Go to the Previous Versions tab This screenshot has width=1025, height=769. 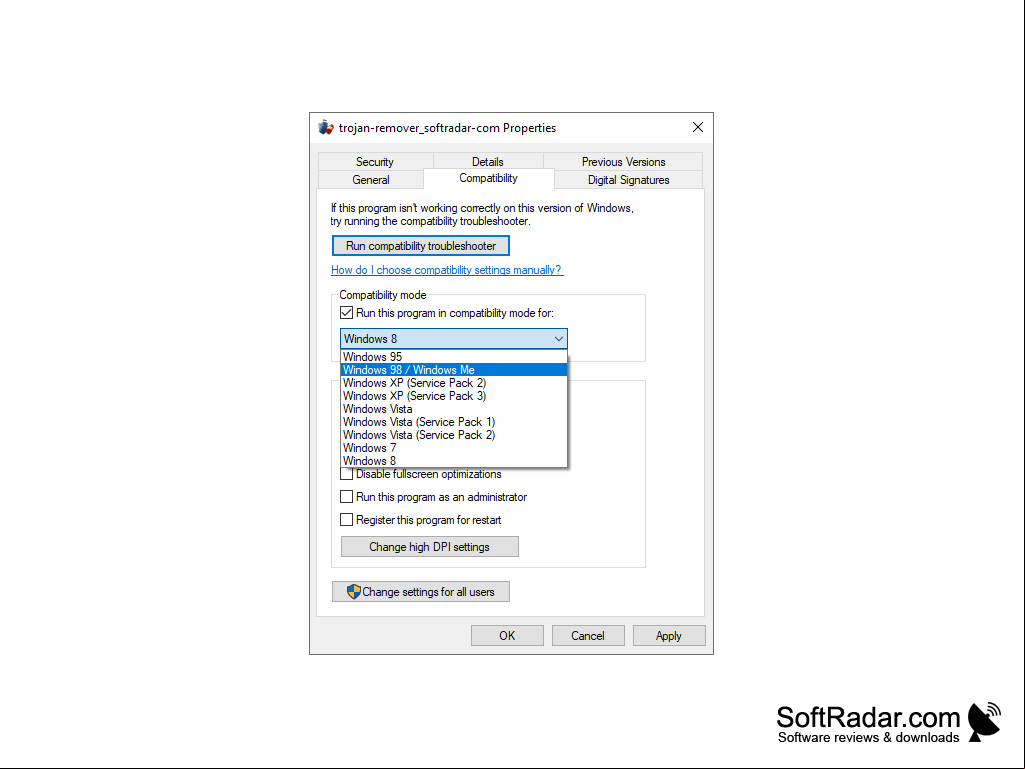click(x=623, y=162)
